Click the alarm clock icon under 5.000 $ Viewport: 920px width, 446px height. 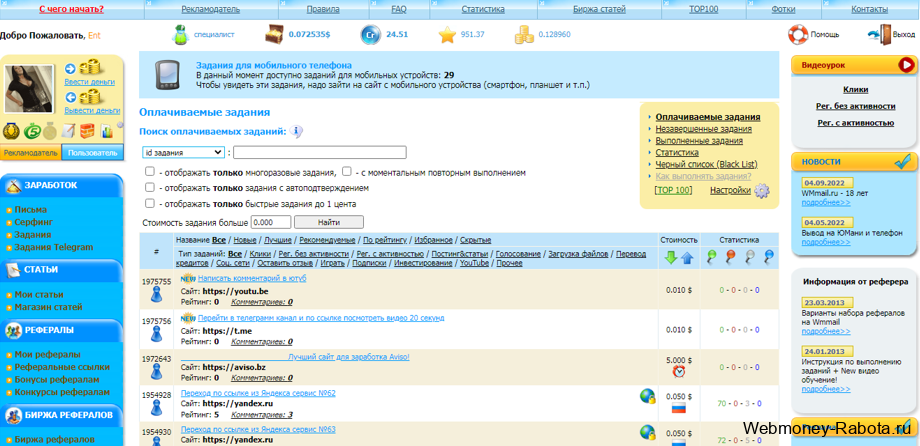click(x=679, y=371)
